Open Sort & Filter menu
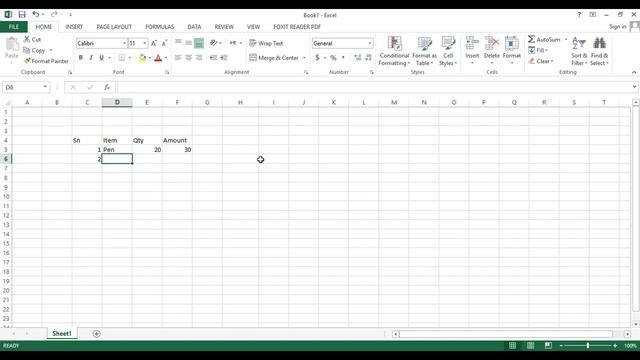640x360 pixels. (579, 51)
